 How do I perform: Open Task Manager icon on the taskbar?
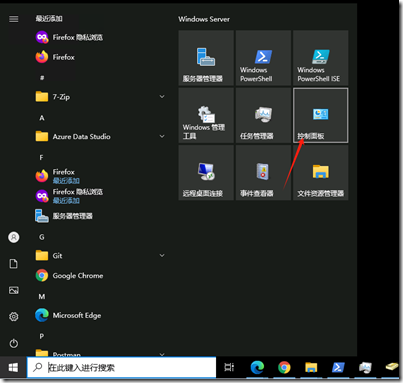click(x=365, y=368)
